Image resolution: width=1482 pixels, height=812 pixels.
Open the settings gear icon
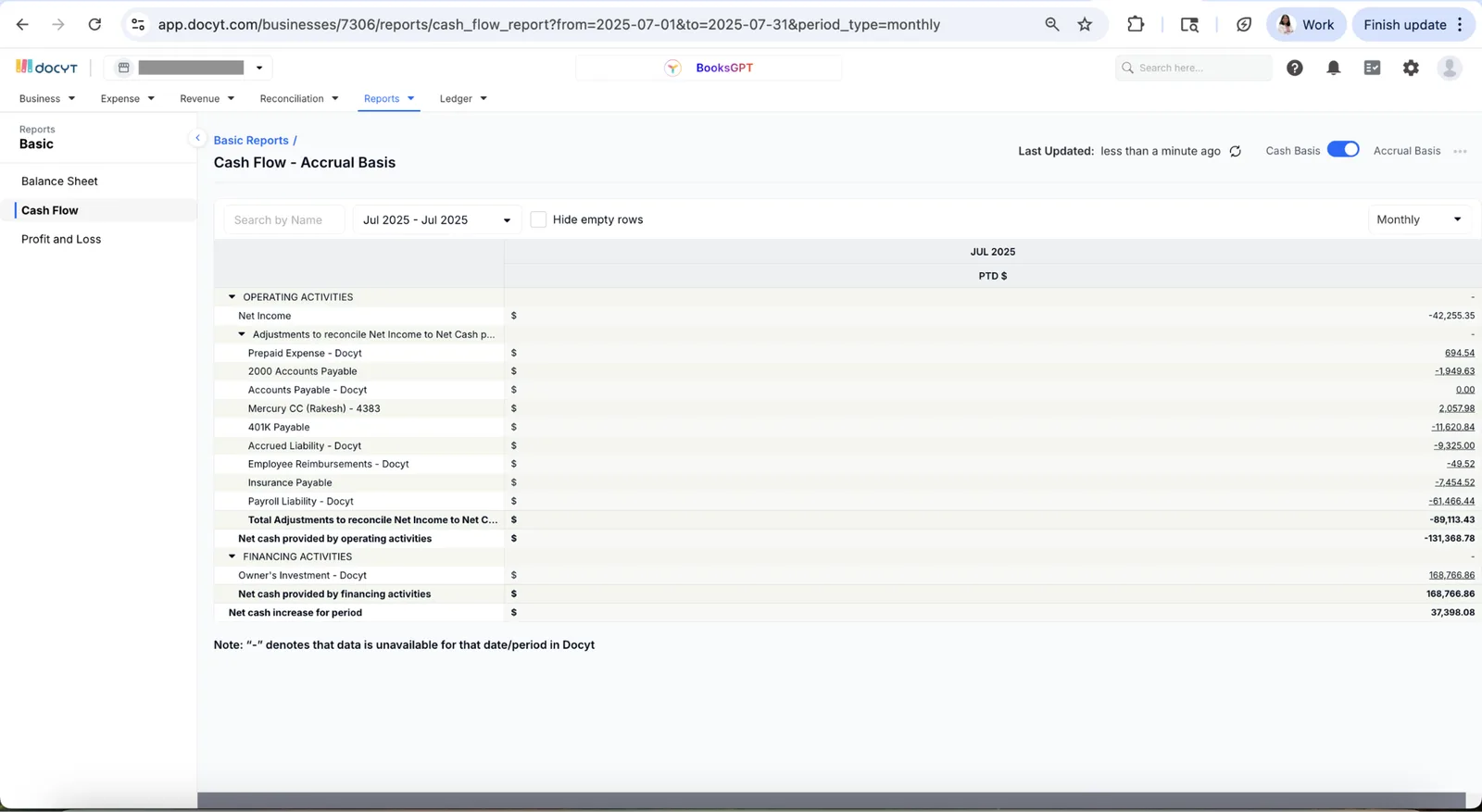click(x=1411, y=68)
